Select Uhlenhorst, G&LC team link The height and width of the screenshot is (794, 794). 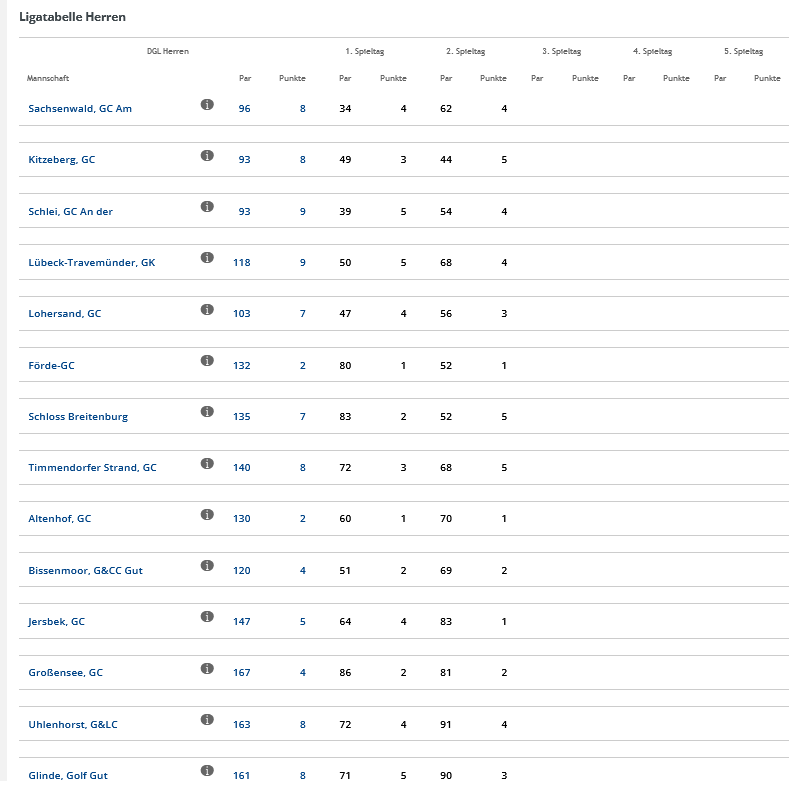click(73, 724)
